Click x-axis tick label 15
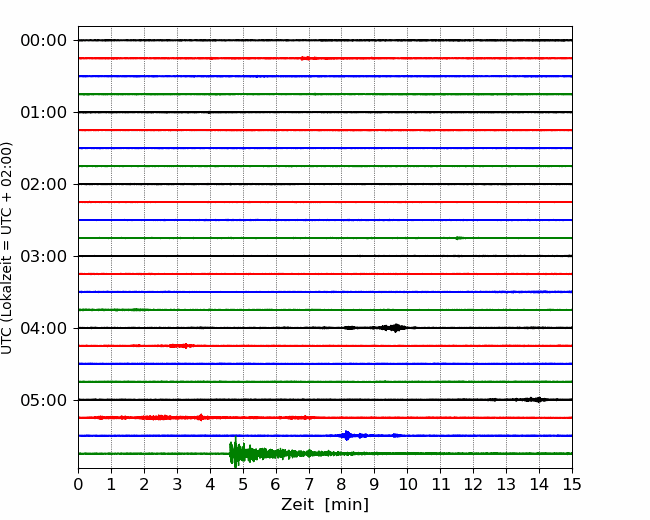 click(572, 484)
